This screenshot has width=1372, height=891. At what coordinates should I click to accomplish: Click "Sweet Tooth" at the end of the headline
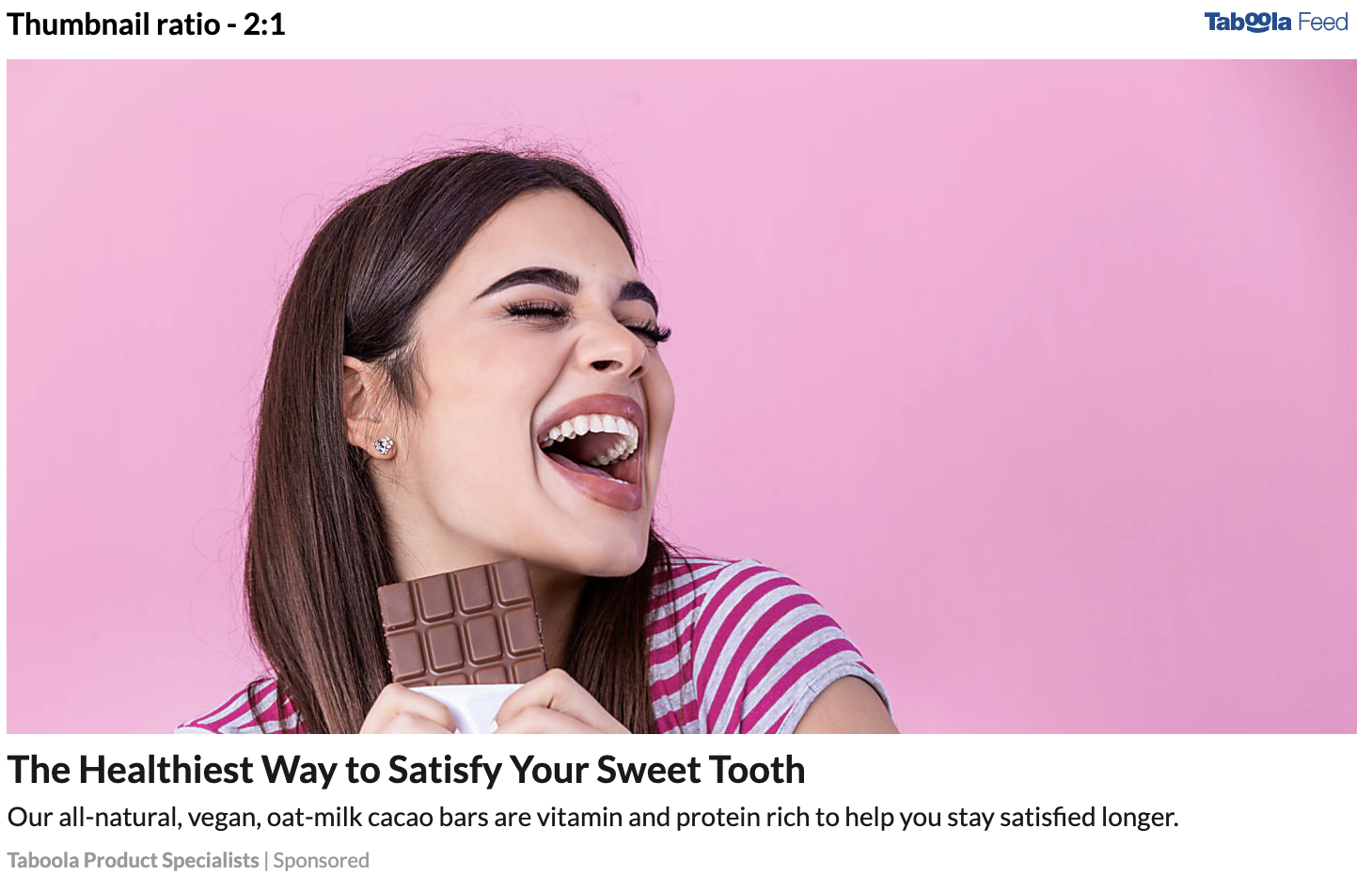pyautogui.click(x=701, y=770)
